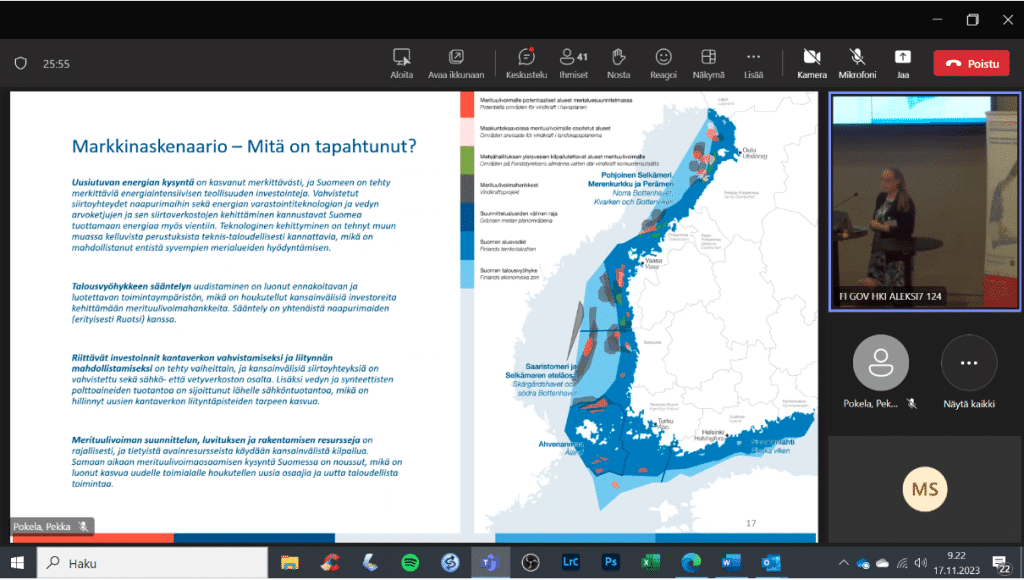Image resolution: width=1024 pixels, height=580 pixels.
Task: Click the shared slide Markkinaskenaario title
Action: (x=244, y=146)
